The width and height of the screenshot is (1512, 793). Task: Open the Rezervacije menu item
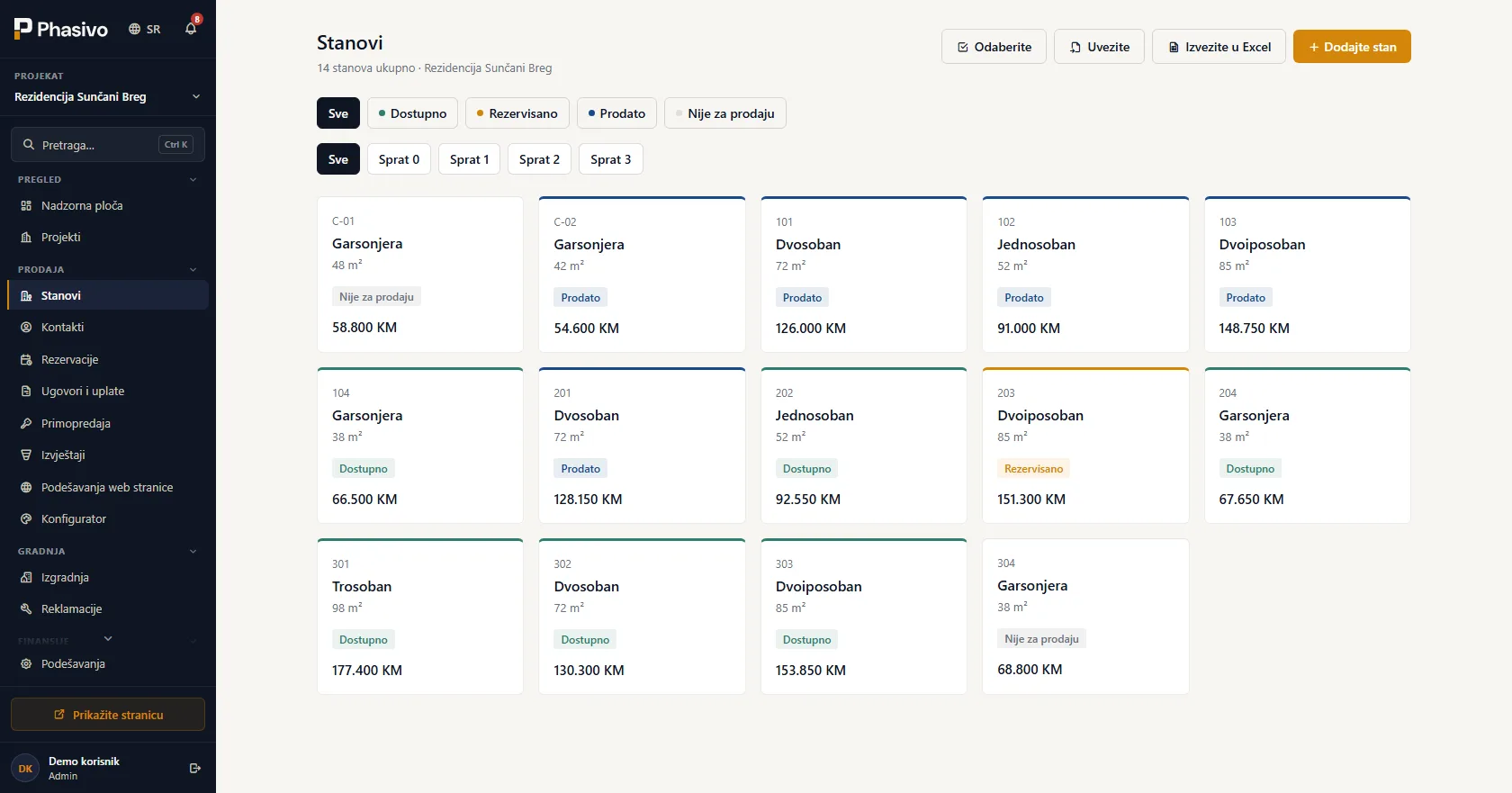click(108, 359)
